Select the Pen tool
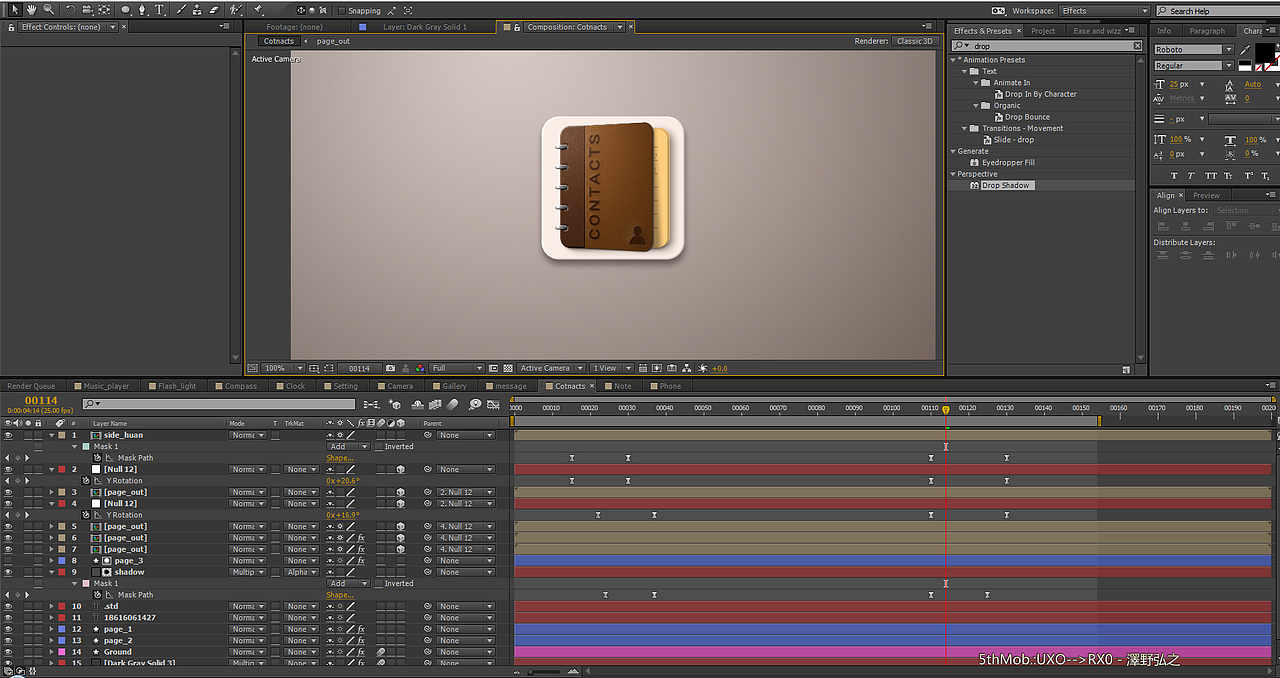The height and width of the screenshot is (678, 1280). point(142,9)
